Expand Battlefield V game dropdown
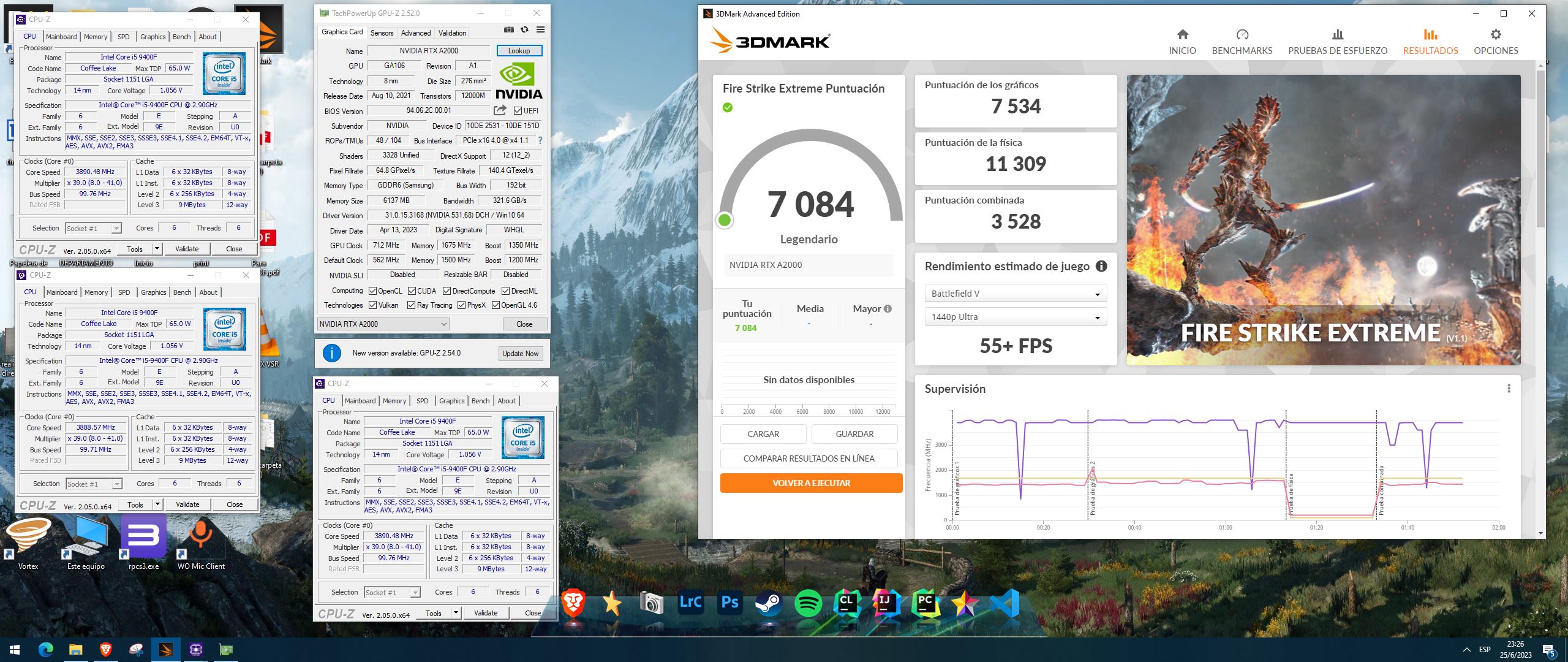 pyautogui.click(x=1015, y=294)
